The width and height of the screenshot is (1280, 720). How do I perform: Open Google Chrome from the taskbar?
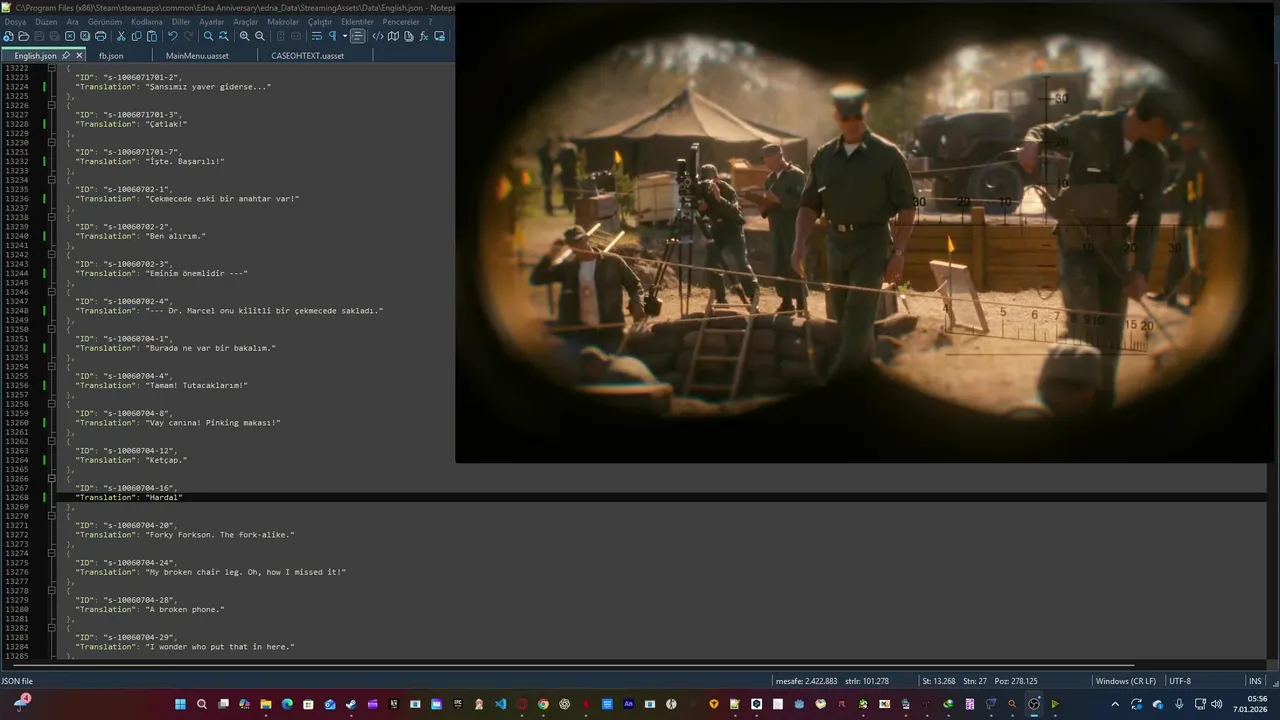(x=543, y=704)
